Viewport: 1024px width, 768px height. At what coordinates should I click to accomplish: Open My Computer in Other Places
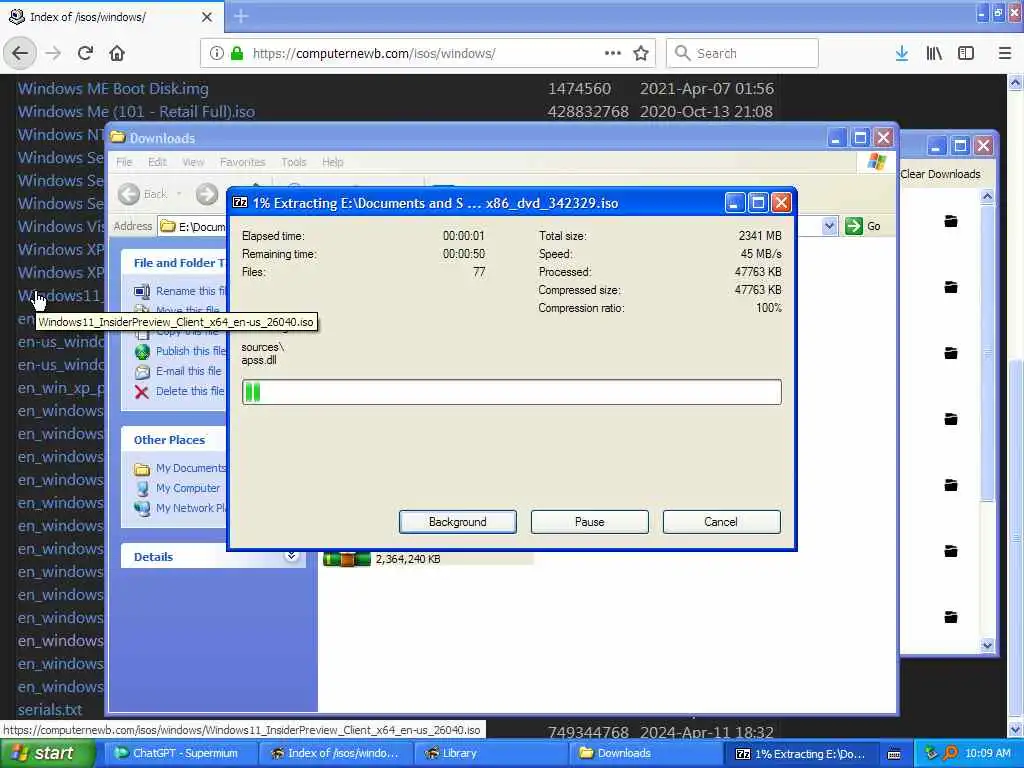tap(177, 488)
